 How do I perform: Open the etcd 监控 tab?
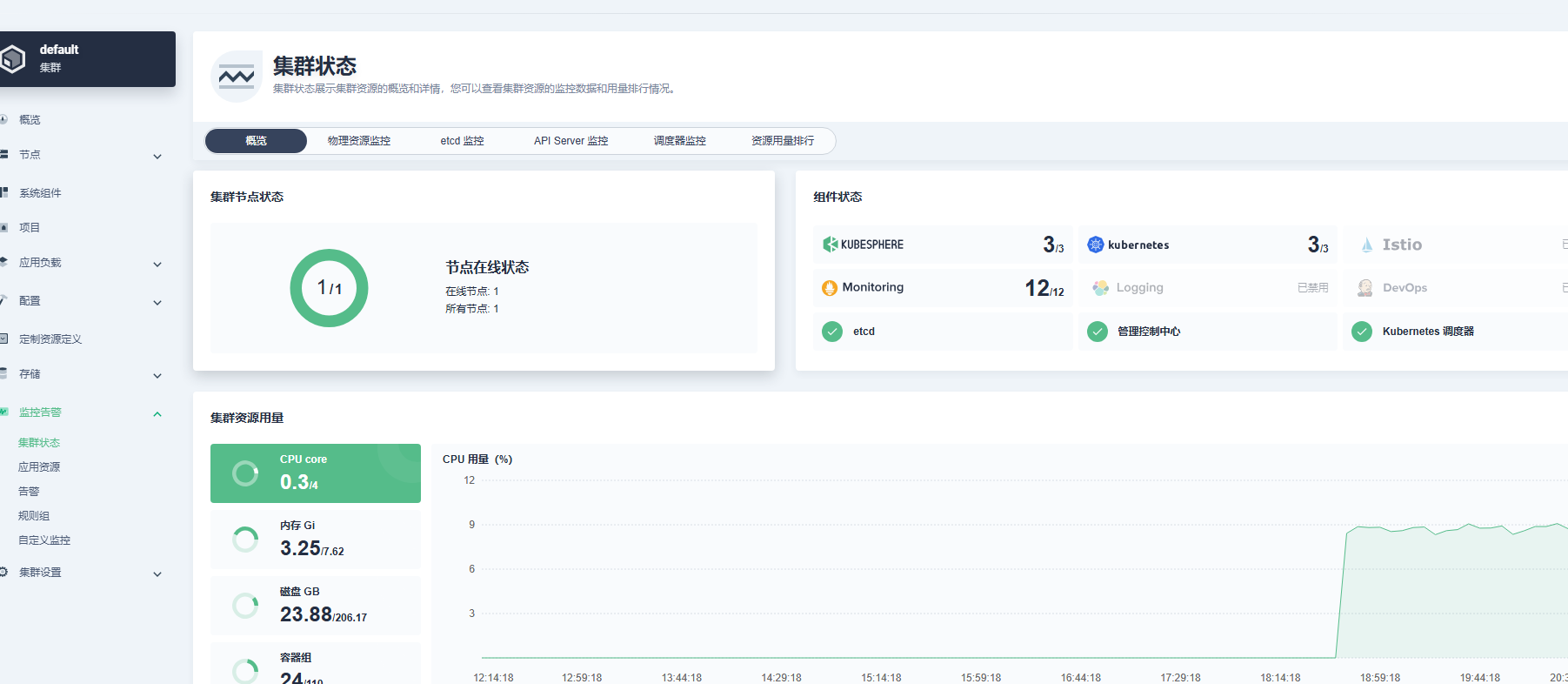(462, 141)
